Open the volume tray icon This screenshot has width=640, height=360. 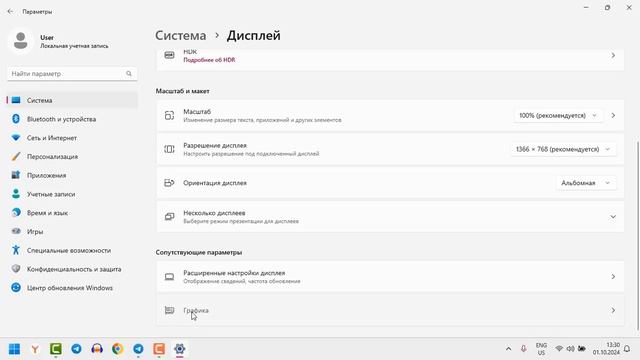pos(571,349)
